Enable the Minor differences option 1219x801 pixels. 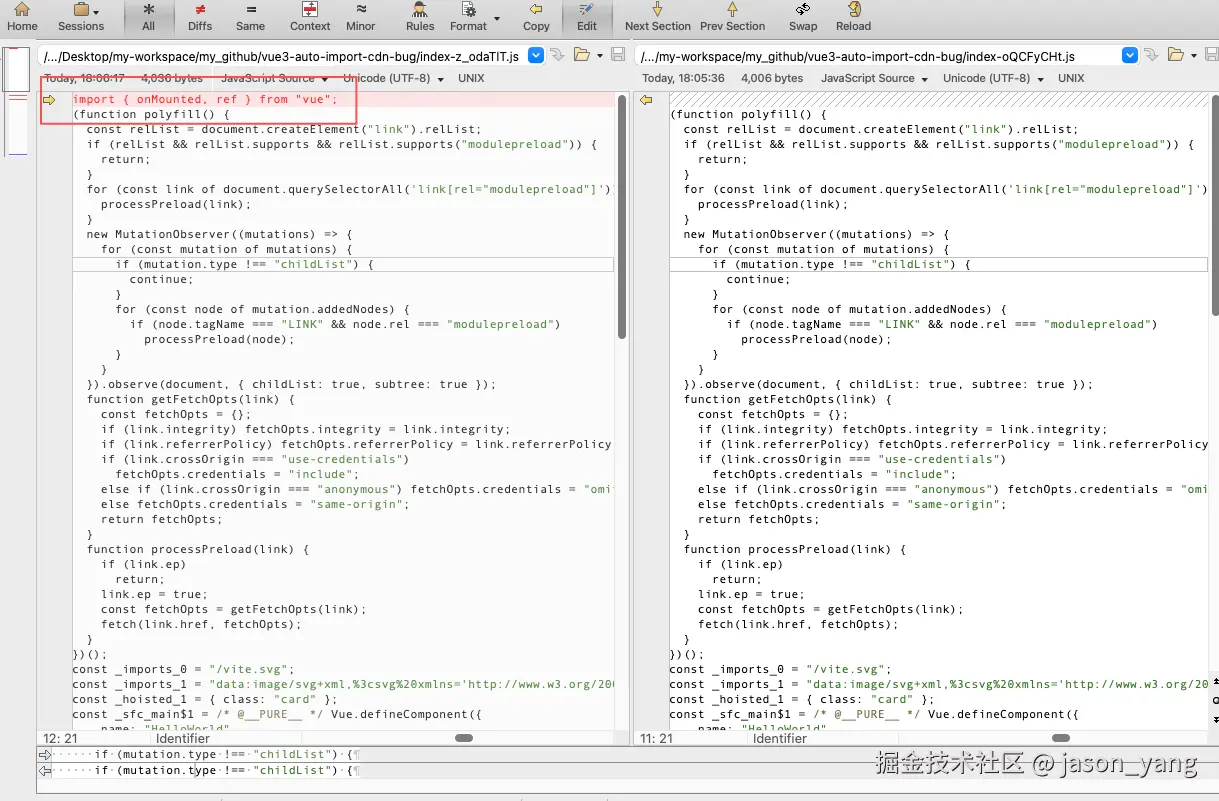[x=360, y=17]
